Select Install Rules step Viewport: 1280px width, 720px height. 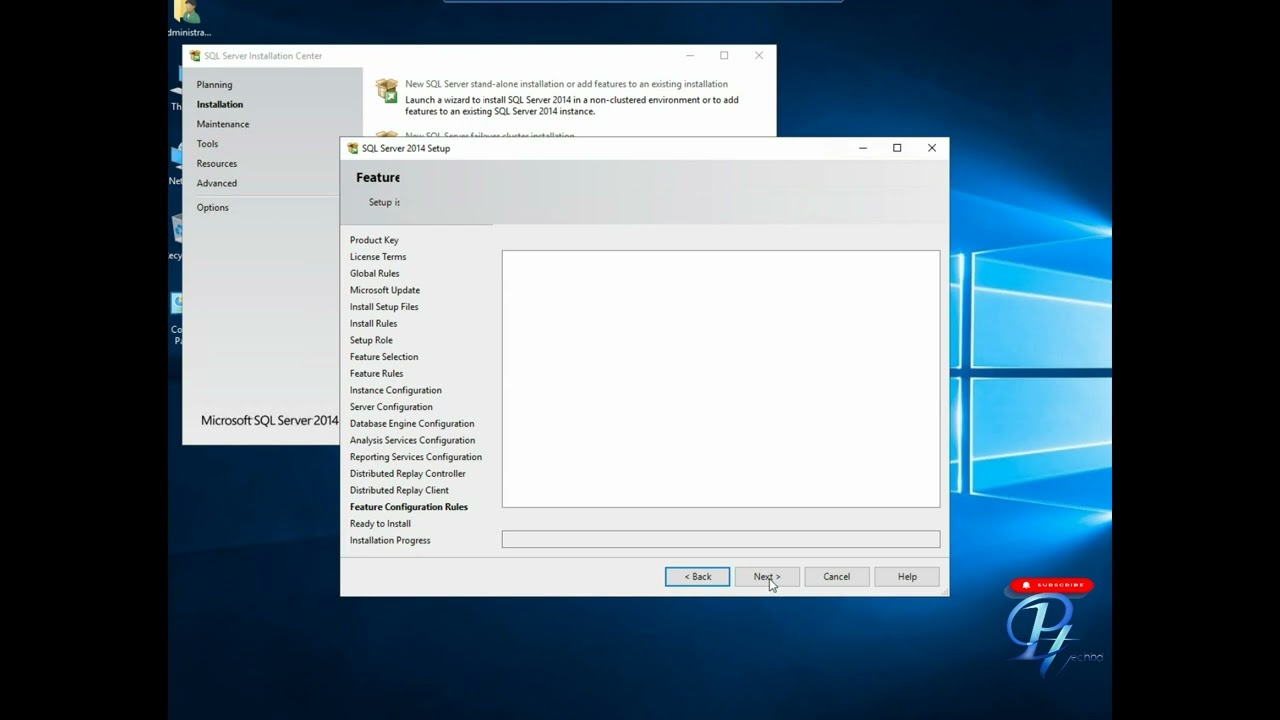click(x=374, y=324)
